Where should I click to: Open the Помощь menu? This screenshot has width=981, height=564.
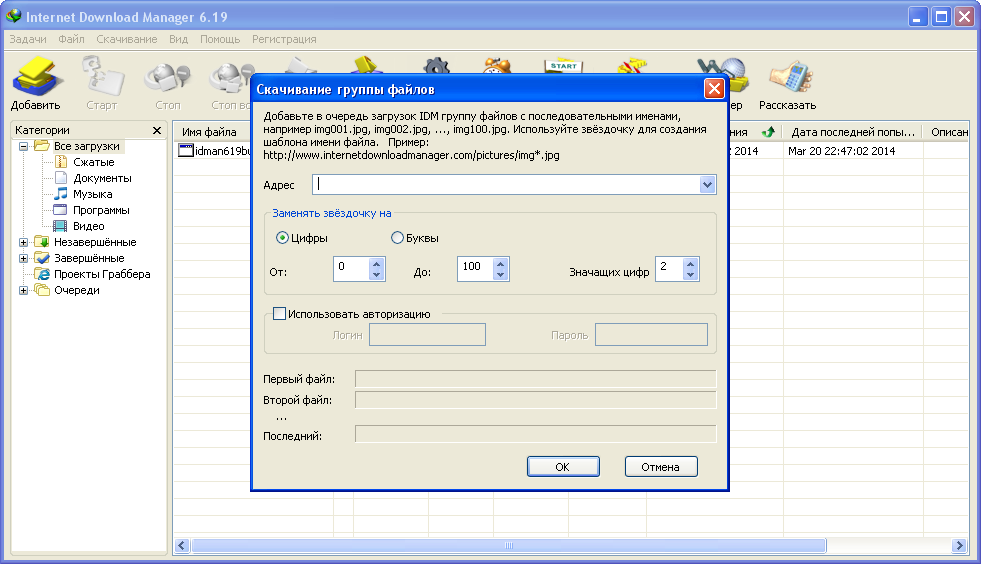coord(220,39)
